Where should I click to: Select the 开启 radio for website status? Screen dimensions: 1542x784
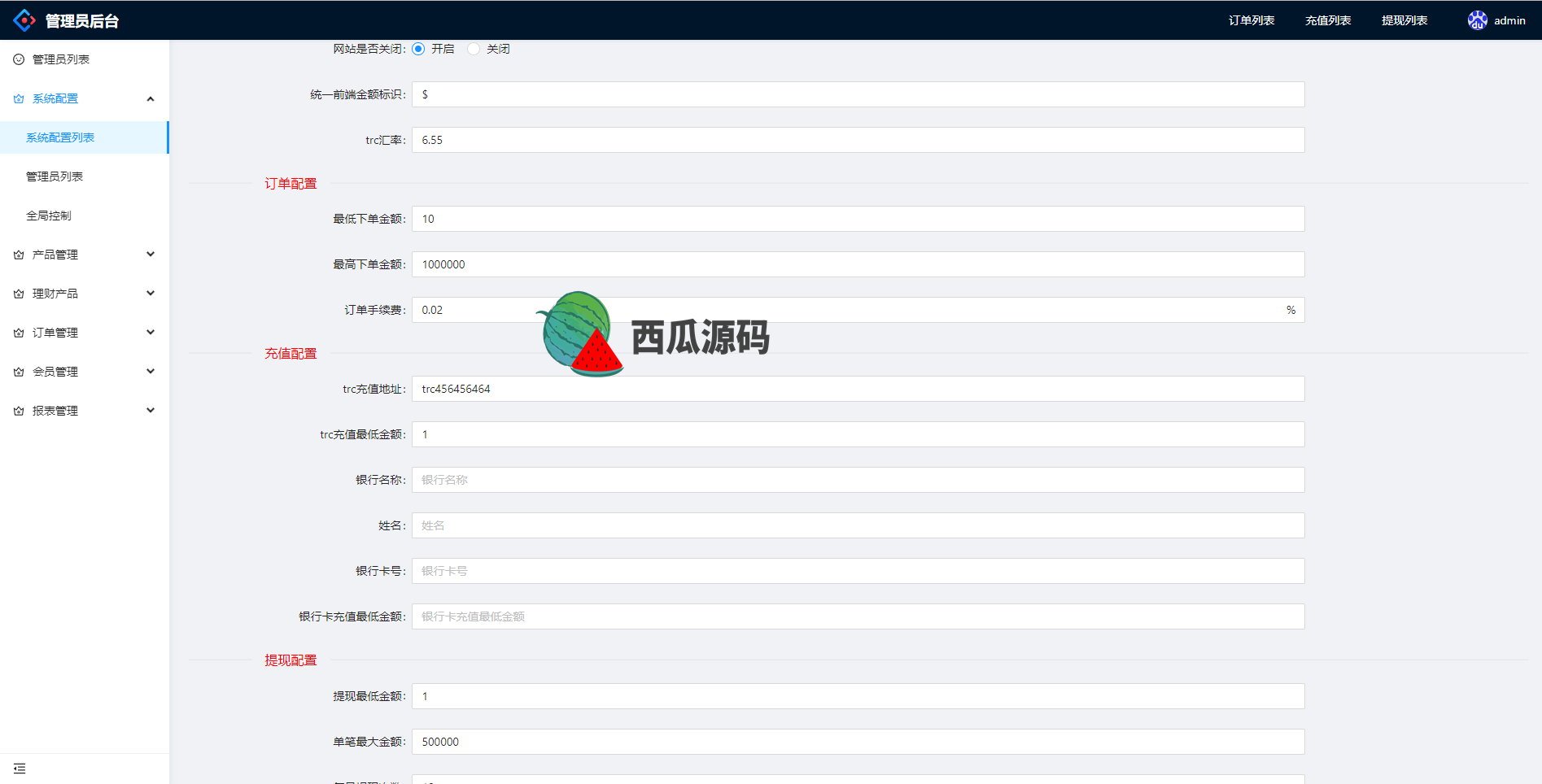[x=418, y=49]
